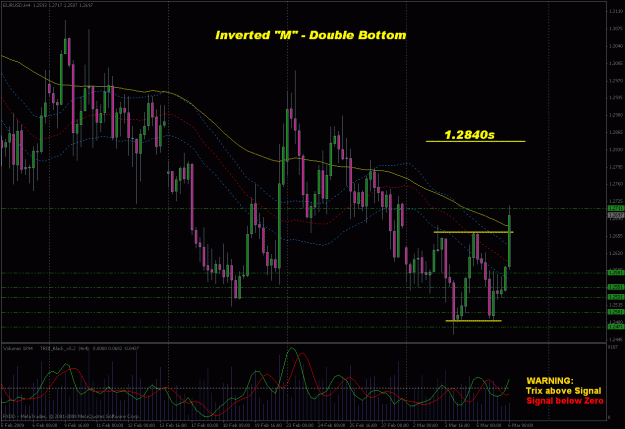Click the '6 Mar 00:00' time axis label

pyautogui.click(x=521, y=425)
